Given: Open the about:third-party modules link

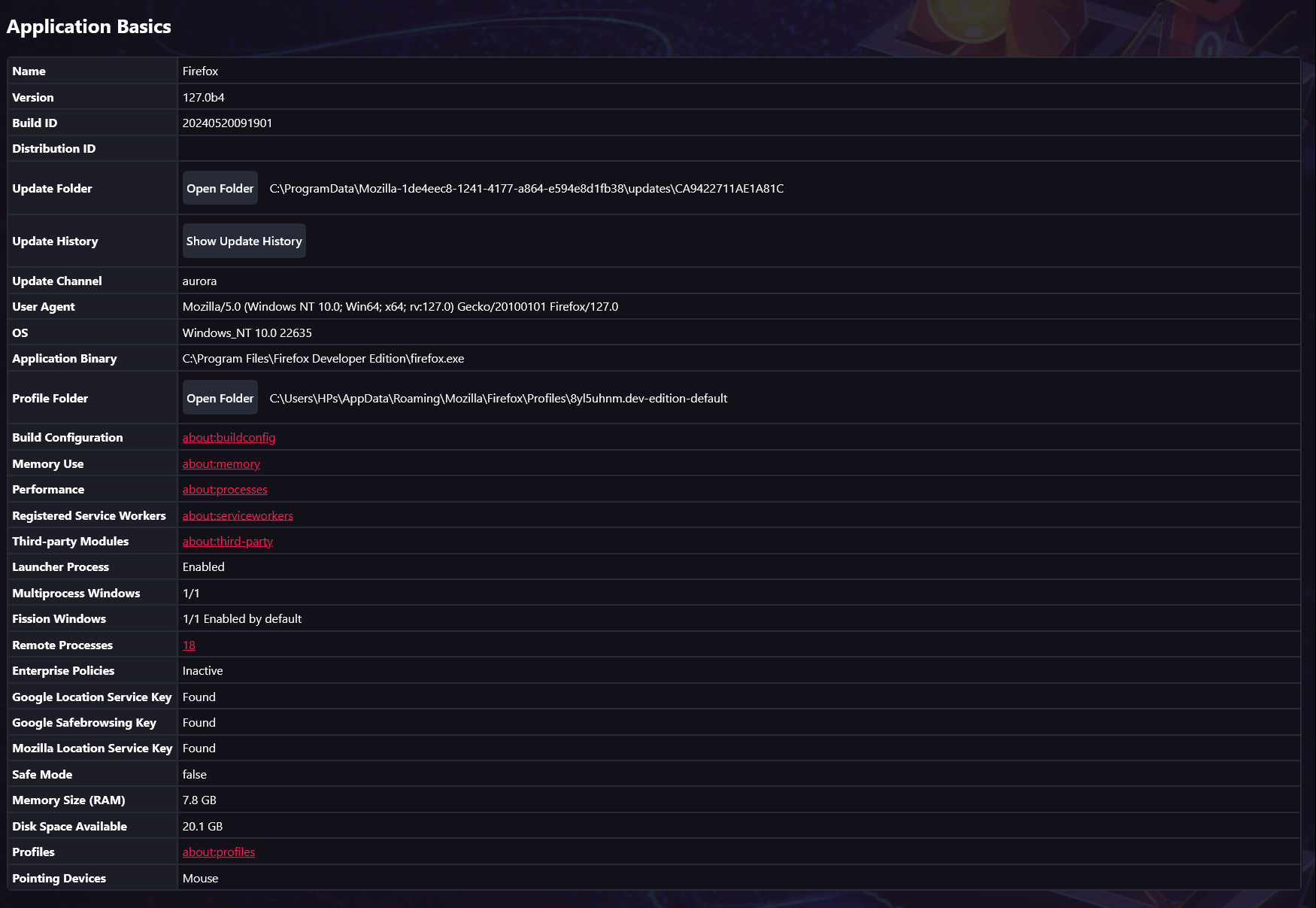Looking at the screenshot, I should 228,542.
